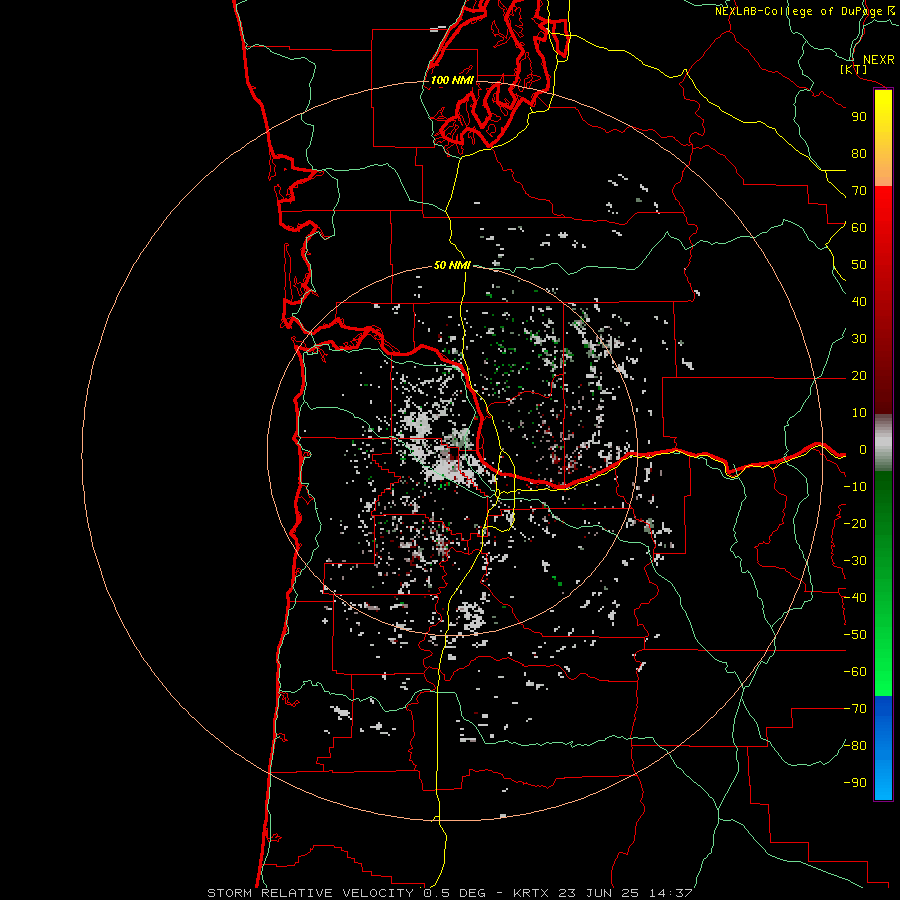This screenshot has height=900, width=900.
Task: Click the "STORM RELATIVE VELOCITY 0.5 DEG" caption
Action: click(346, 893)
